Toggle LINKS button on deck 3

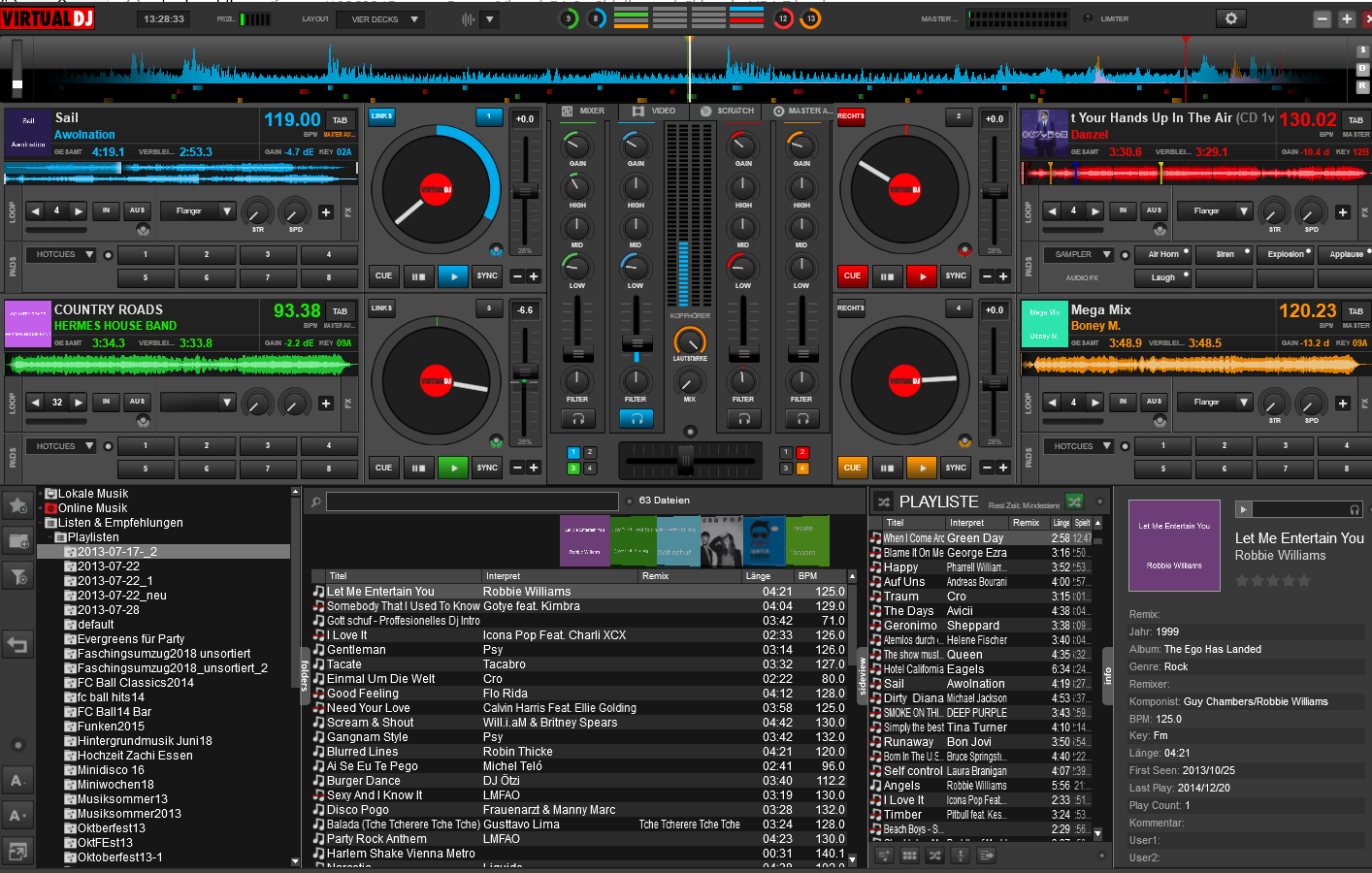click(x=381, y=308)
